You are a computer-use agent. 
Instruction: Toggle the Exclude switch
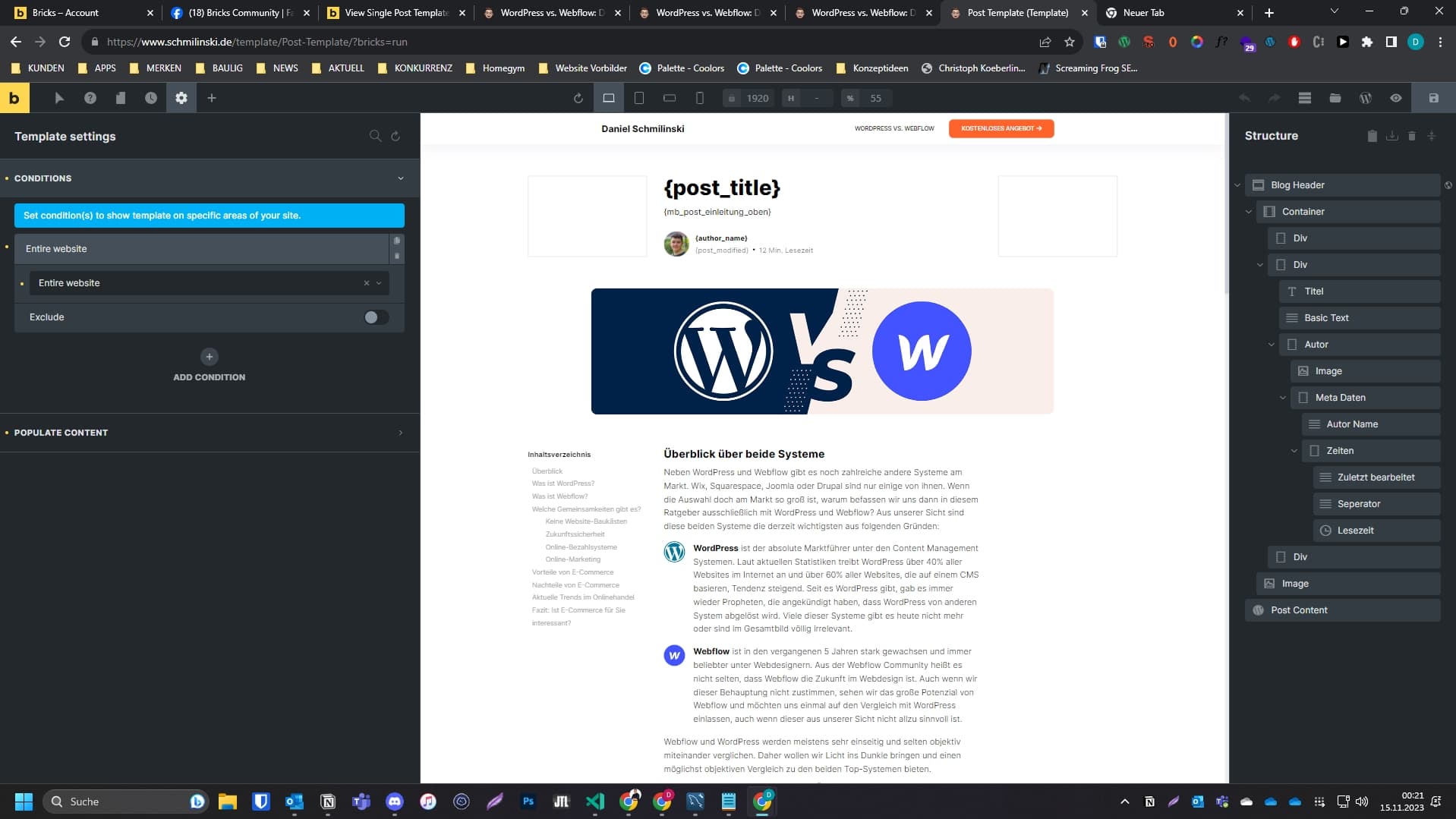pos(376,317)
